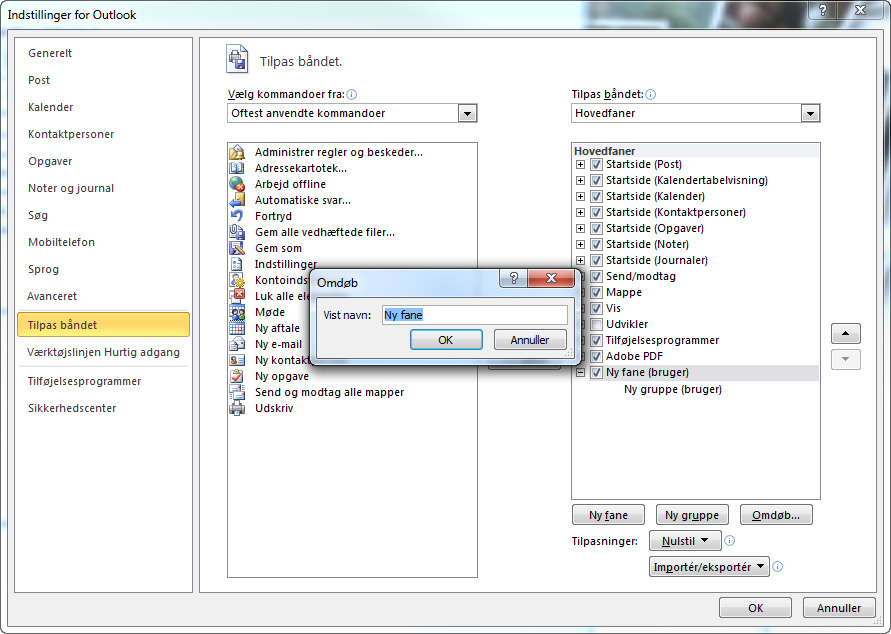The width and height of the screenshot is (891, 634).
Task: Click the Tilpas båndet header icon
Action: (237, 59)
